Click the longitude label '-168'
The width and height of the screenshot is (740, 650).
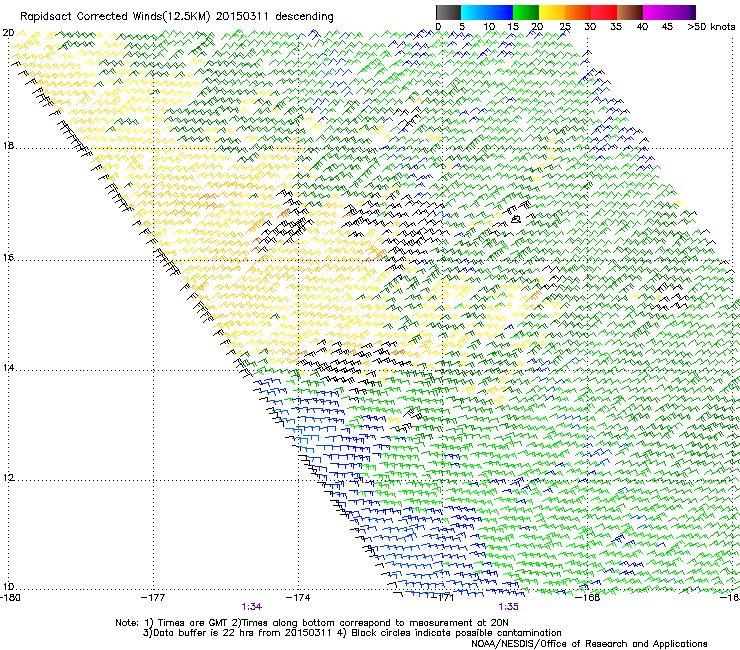point(588,598)
